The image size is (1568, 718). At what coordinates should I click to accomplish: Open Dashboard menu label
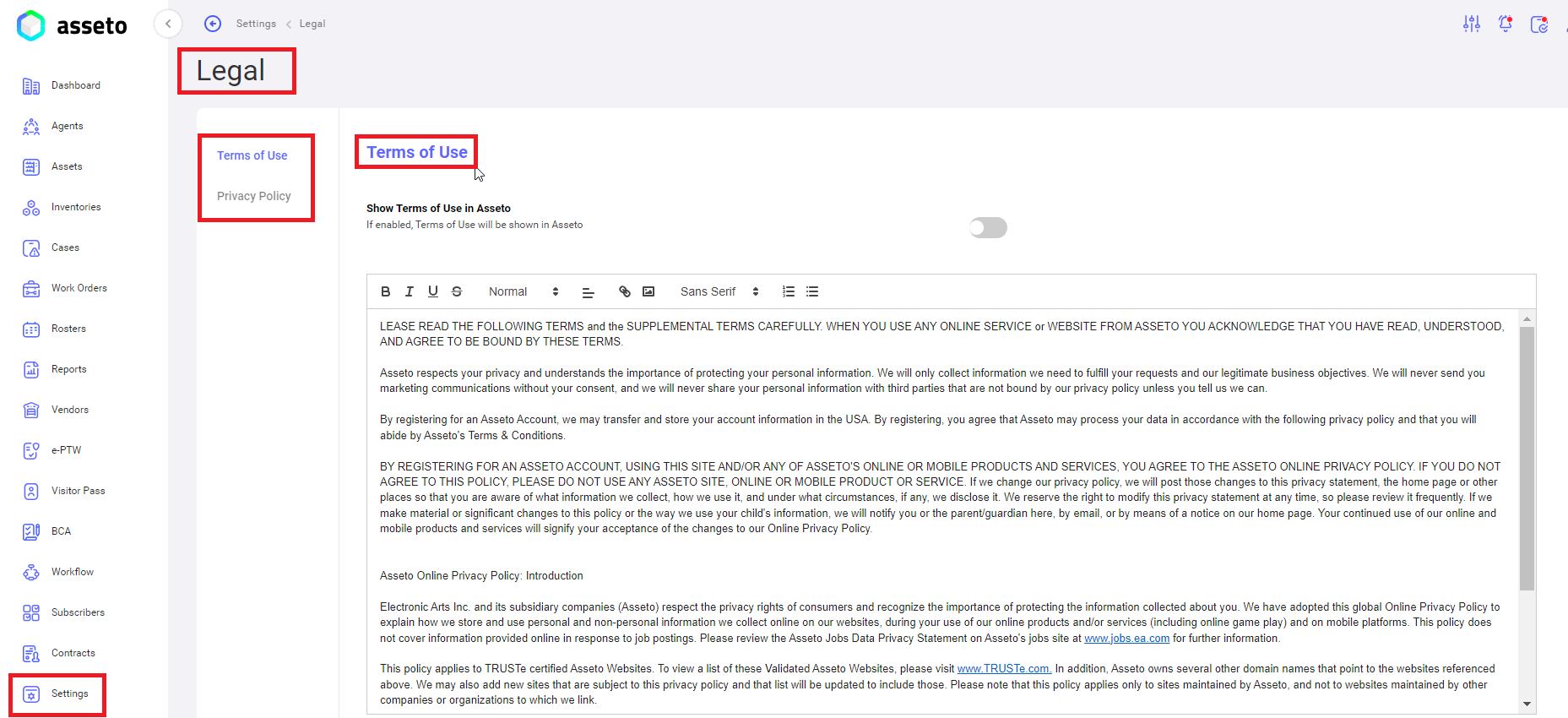click(x=76, y=85)
